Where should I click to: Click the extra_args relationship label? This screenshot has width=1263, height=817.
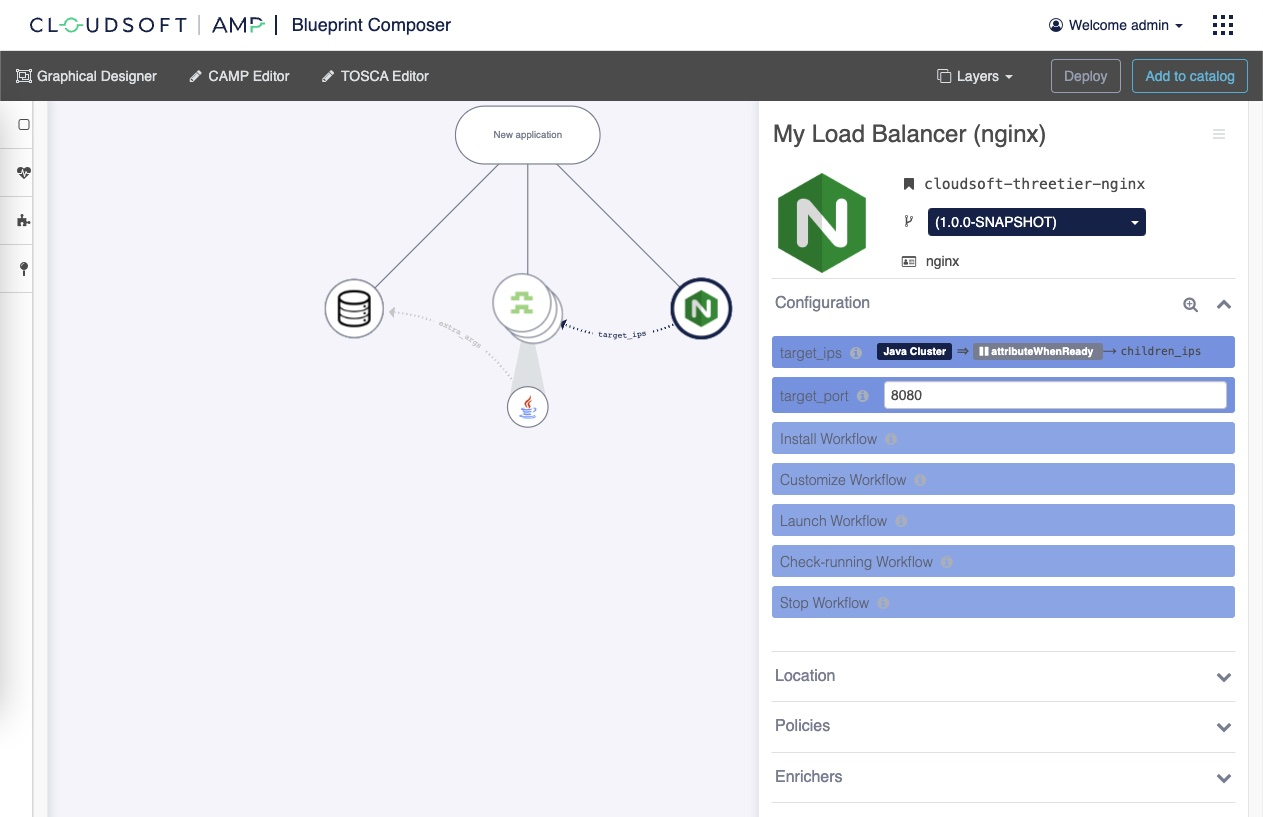(x=461, y=335)
